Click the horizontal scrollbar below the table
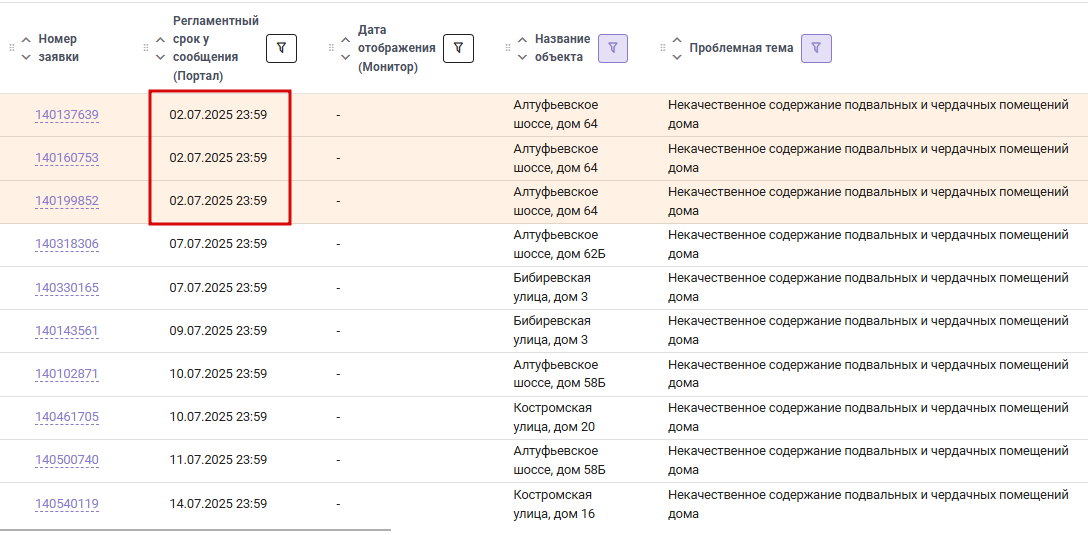 click(x=196, y=530)
